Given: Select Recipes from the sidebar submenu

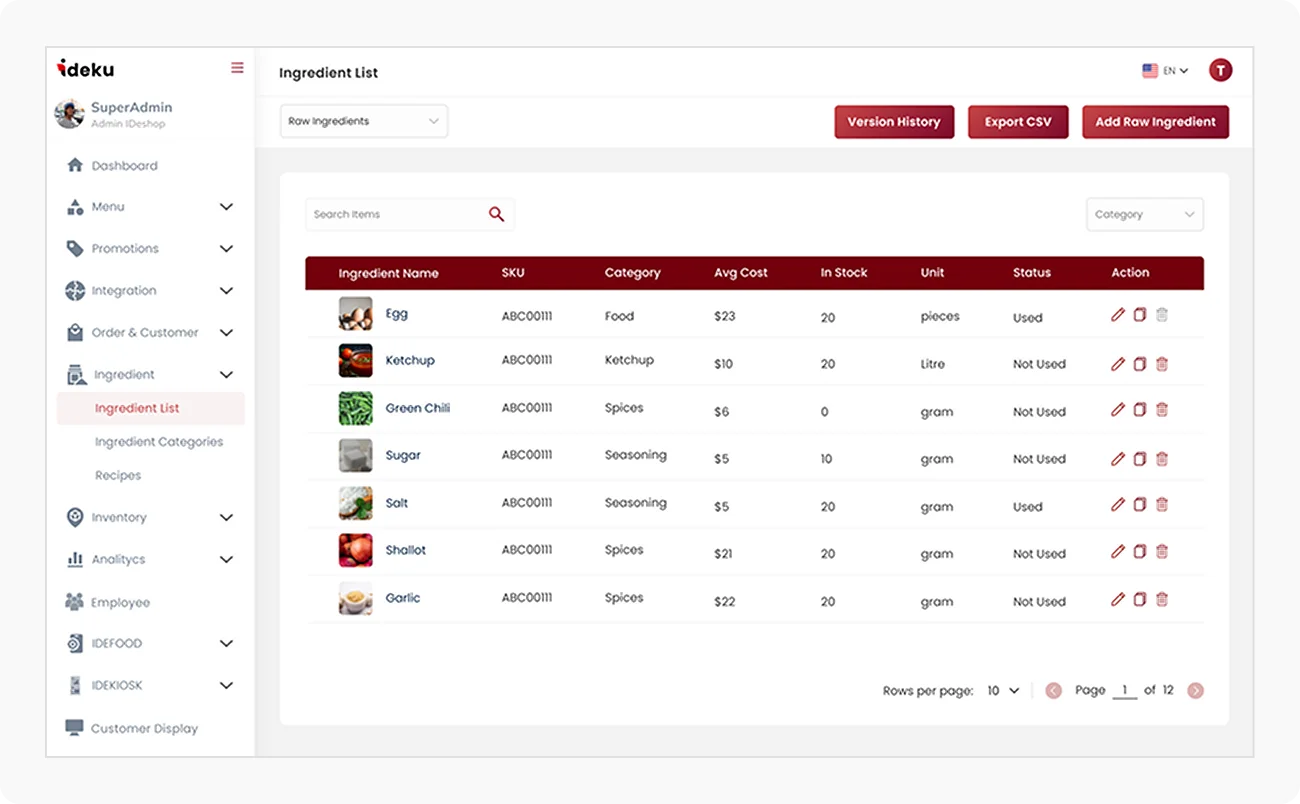Looking at the screenshot, I should (118, 475).
